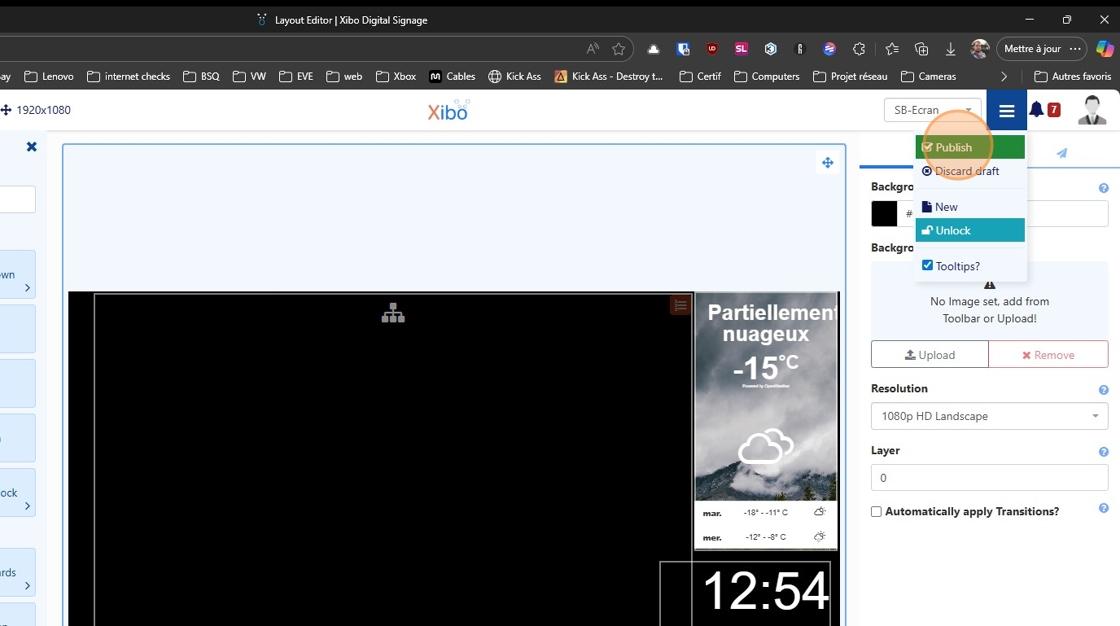Close the left toolbar panel
This screenshot has width=1120, height=626.
tap(31, 146)
